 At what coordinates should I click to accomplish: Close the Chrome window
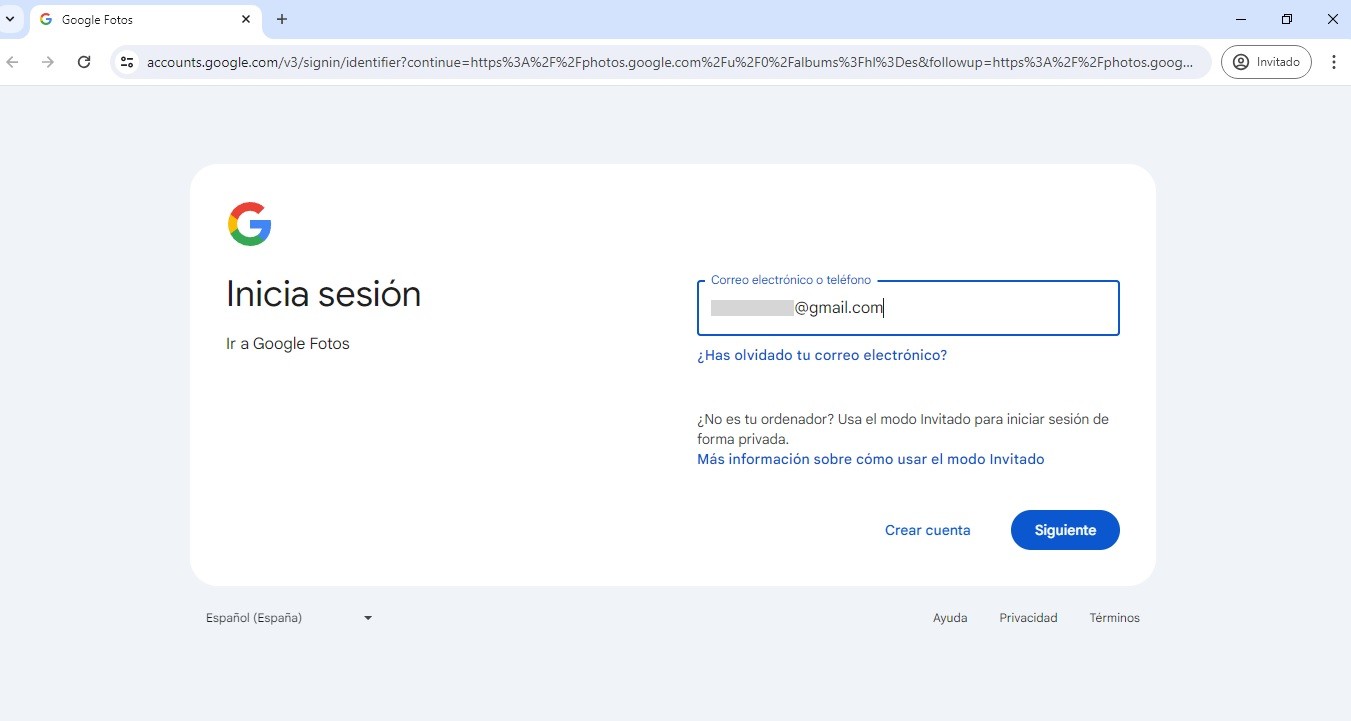click(1331, 19)
